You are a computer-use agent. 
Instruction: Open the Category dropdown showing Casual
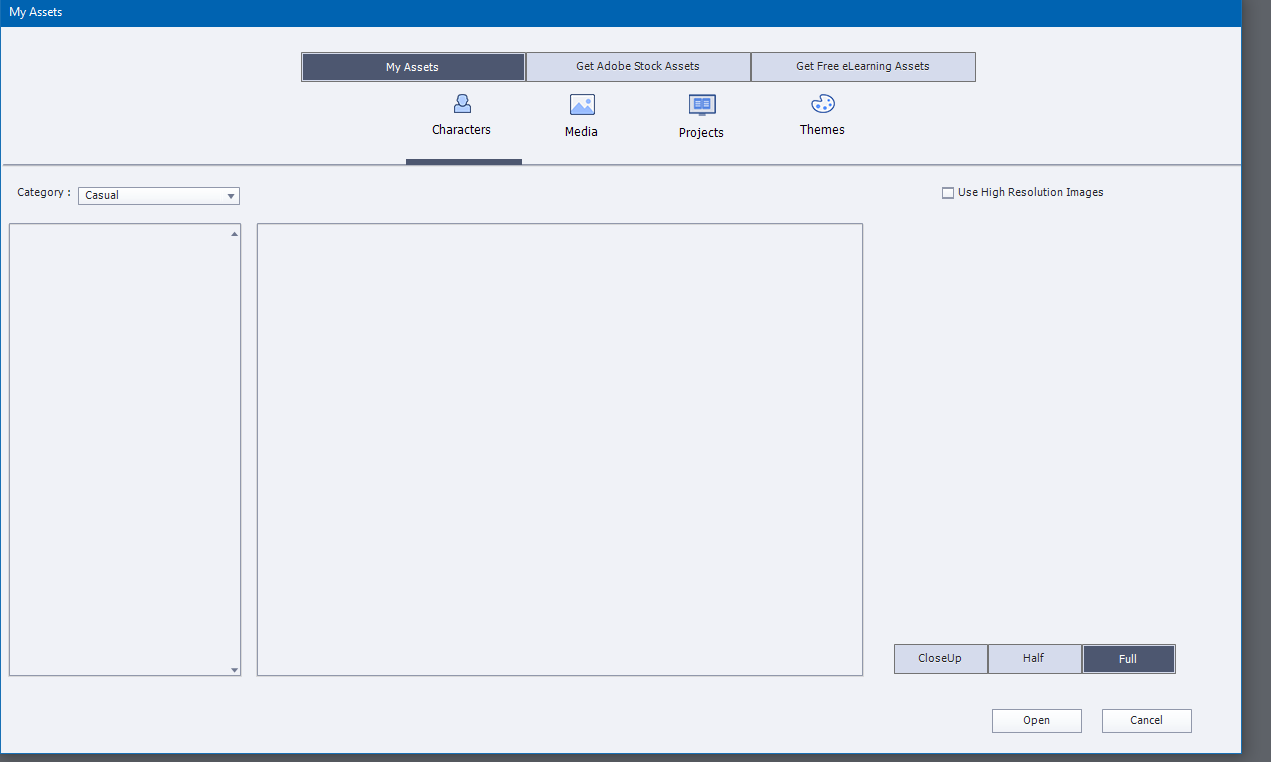159,196
